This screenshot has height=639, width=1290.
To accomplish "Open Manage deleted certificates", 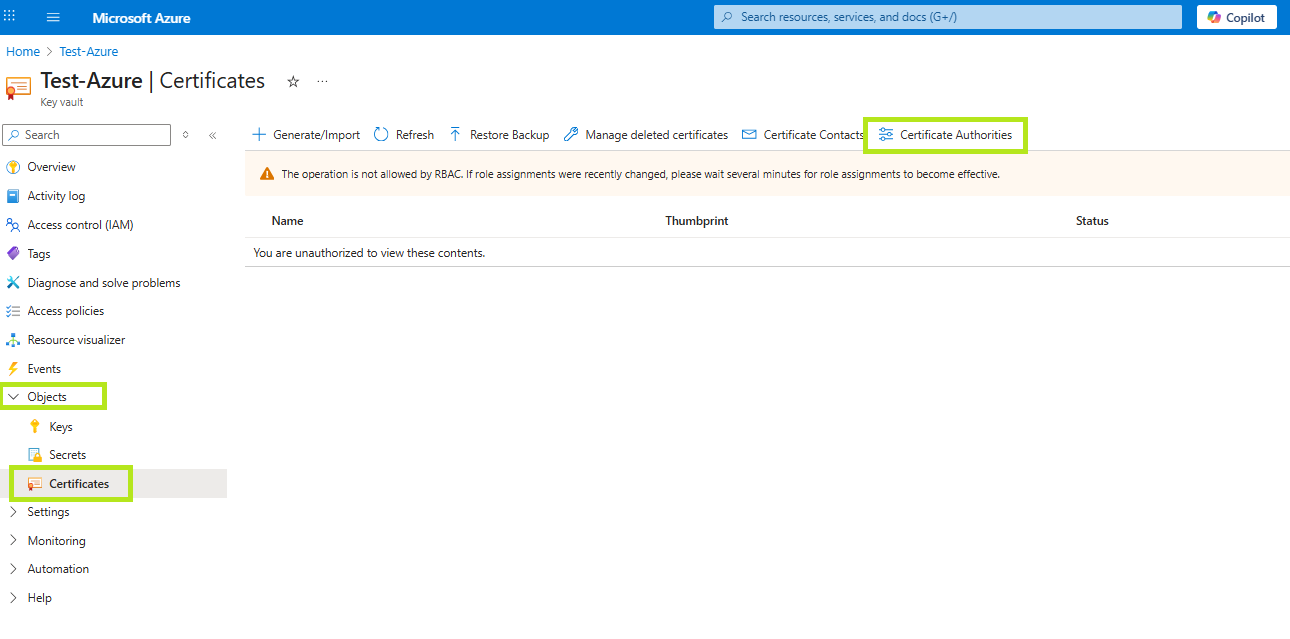I will 646,135.
